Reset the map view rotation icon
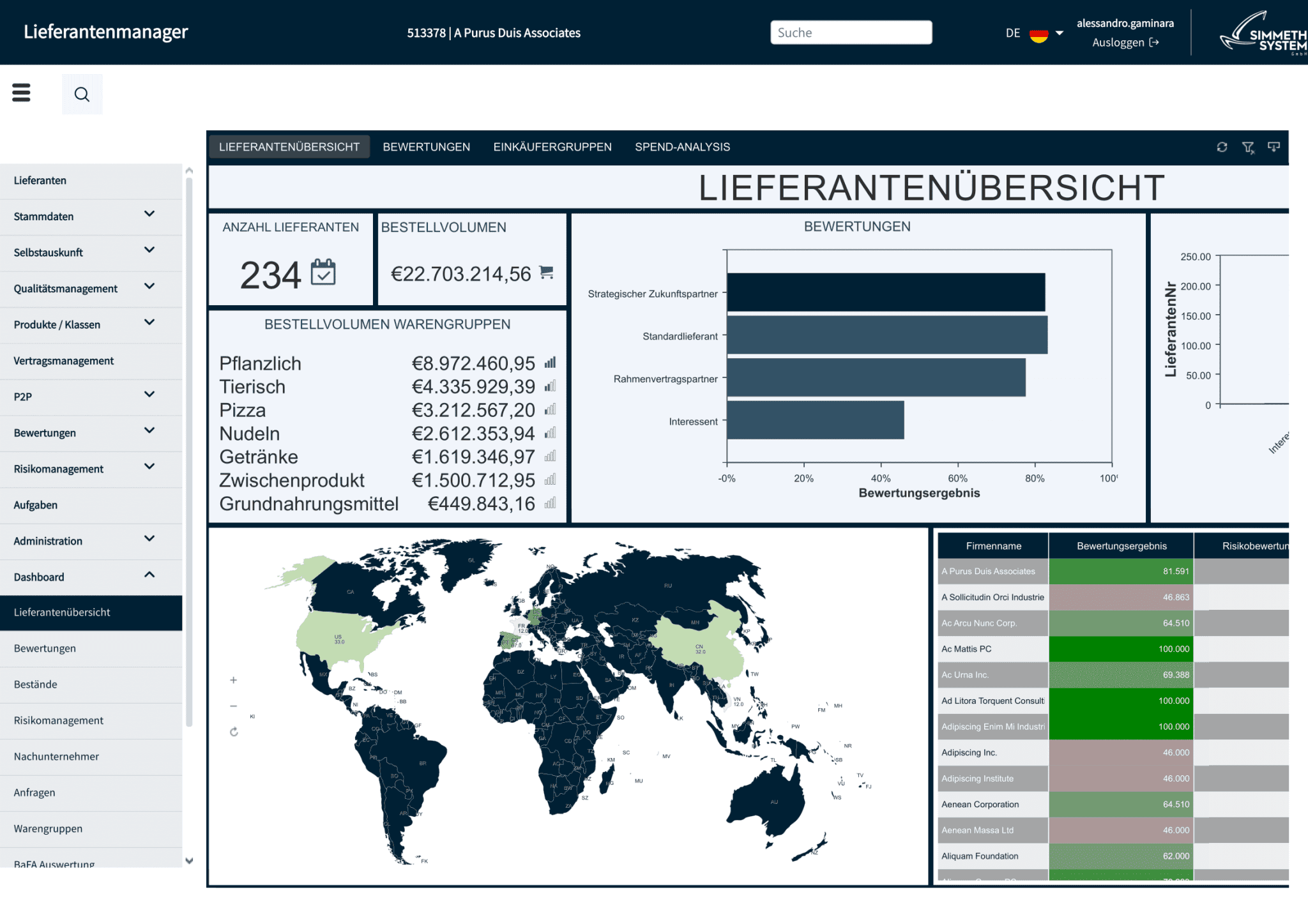The height and width of the screenshot is (924, 1308). pos(234,732)
